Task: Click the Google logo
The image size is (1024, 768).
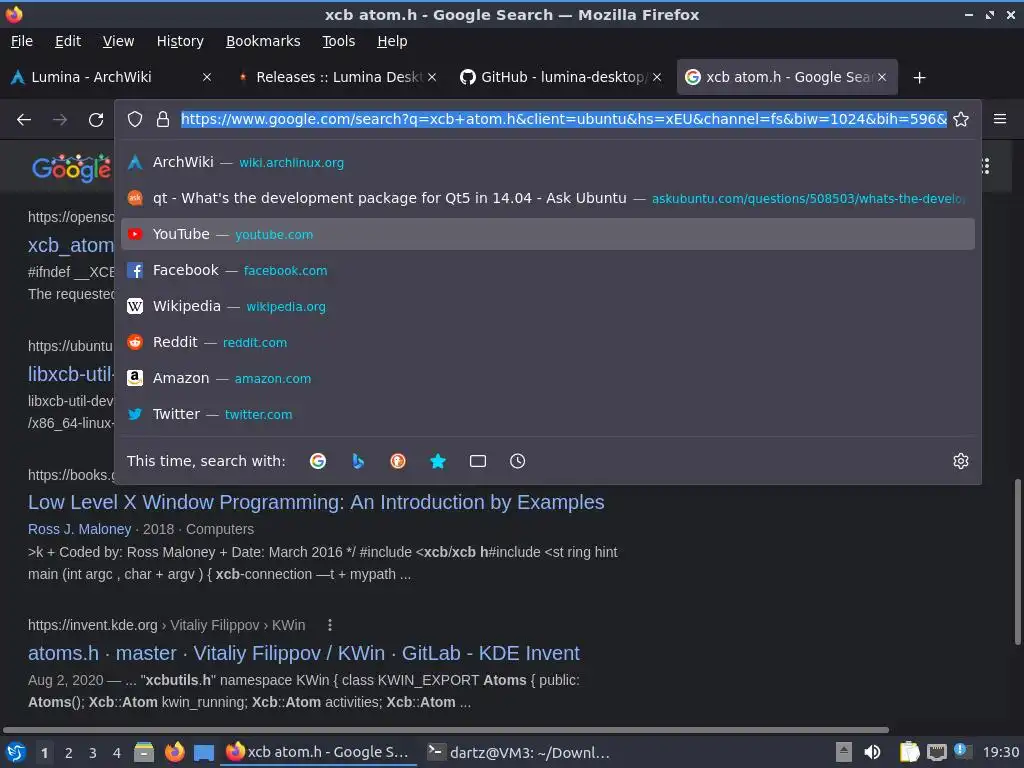Action: (72, 168)
